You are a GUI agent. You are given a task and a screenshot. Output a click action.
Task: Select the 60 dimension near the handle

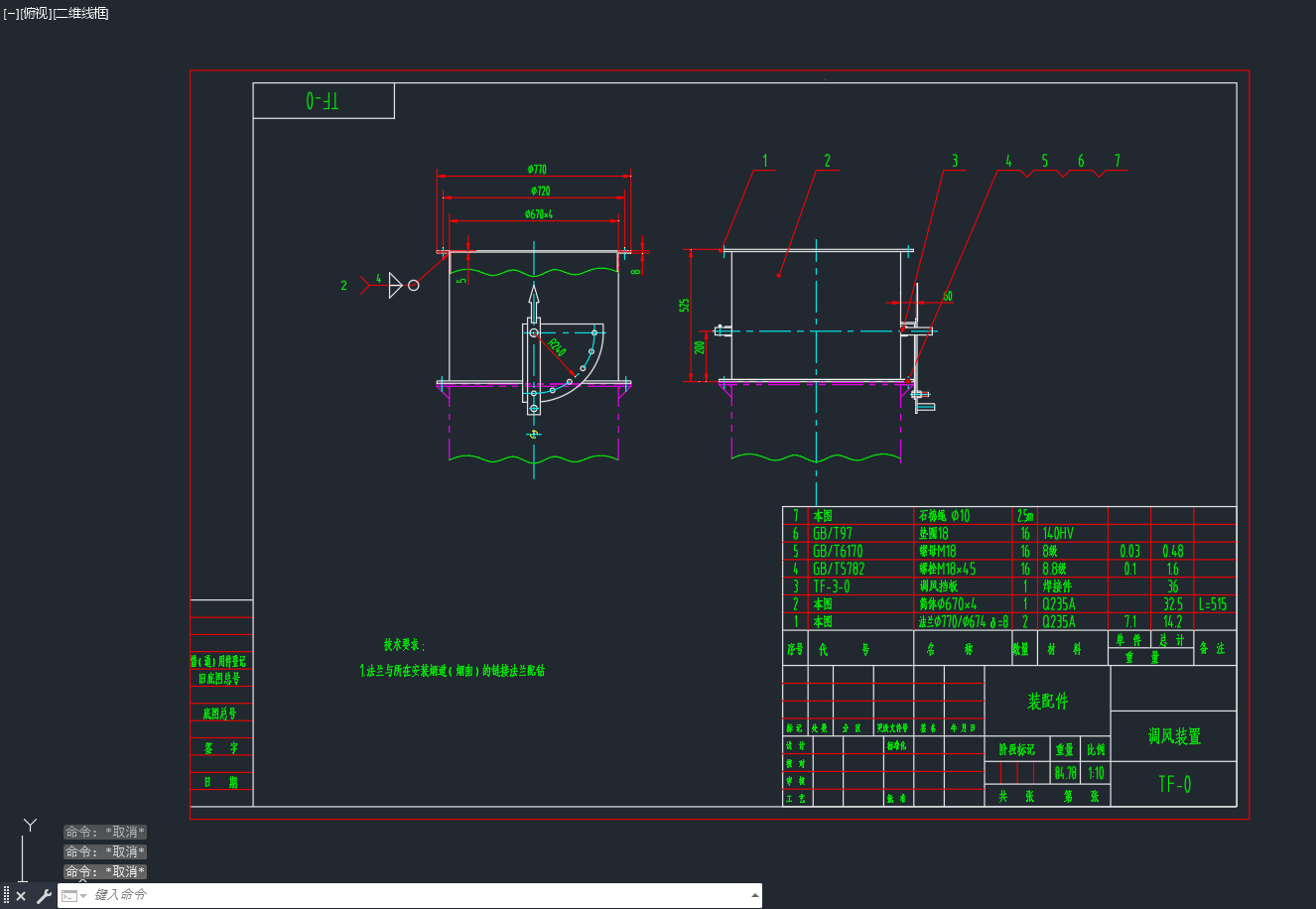[x=948, y=296]
